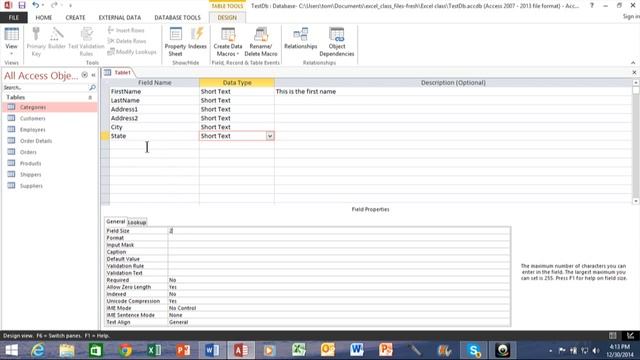Click the LastName field name cell
The height and width of the screenshot is (360, 640).
tap(154, 100)
